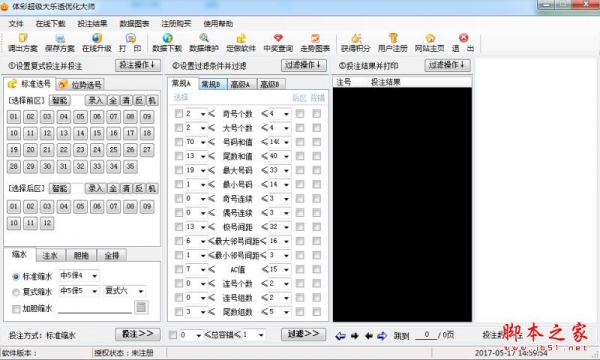Click the 投注结果 column header
Viewport: 600px width, 360px height.
386,82
